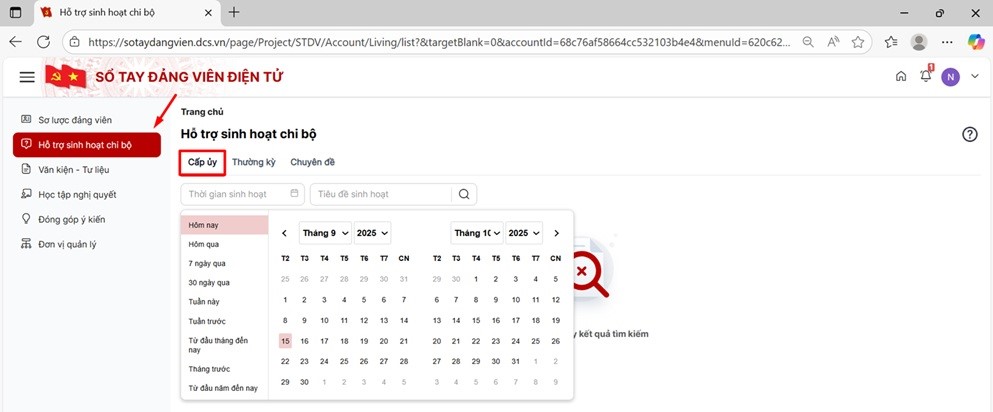Open the Tháng 9 month dropdown
Viewport: 993px width, 412px height.
coord(325,233)
